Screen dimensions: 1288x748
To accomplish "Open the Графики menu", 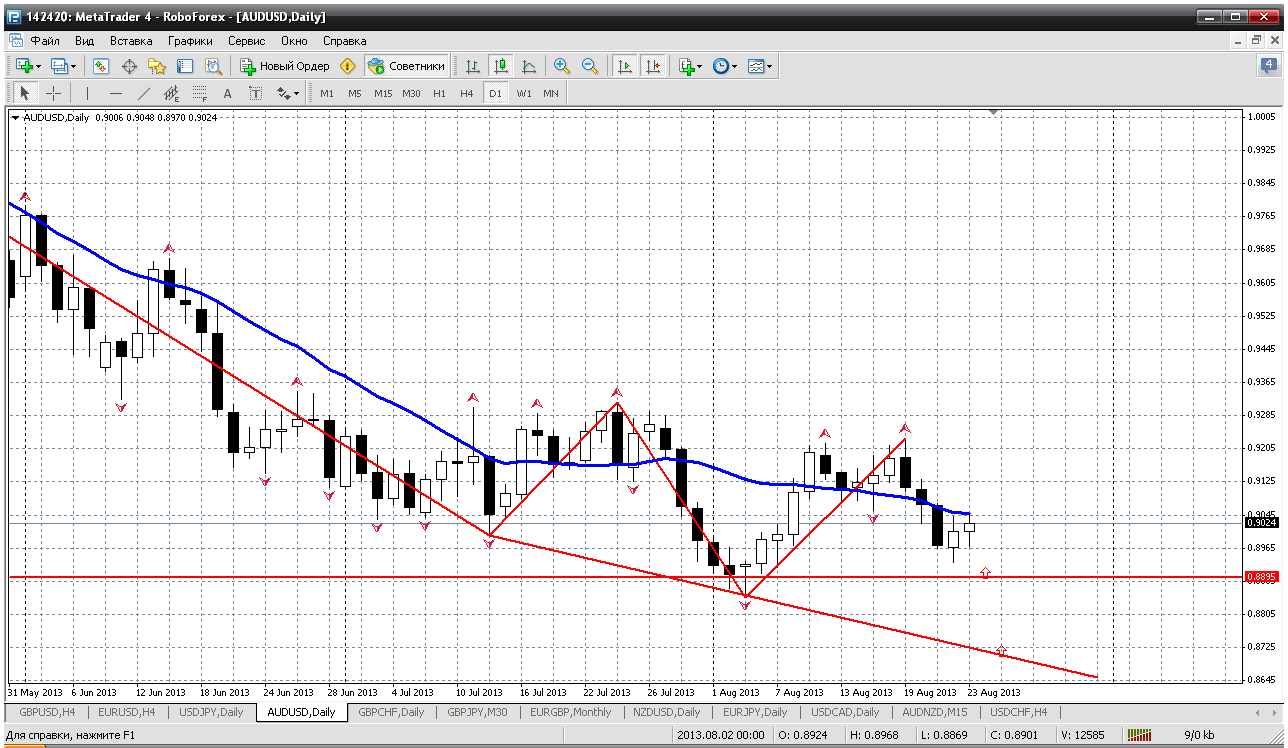I will coord(190,41).
